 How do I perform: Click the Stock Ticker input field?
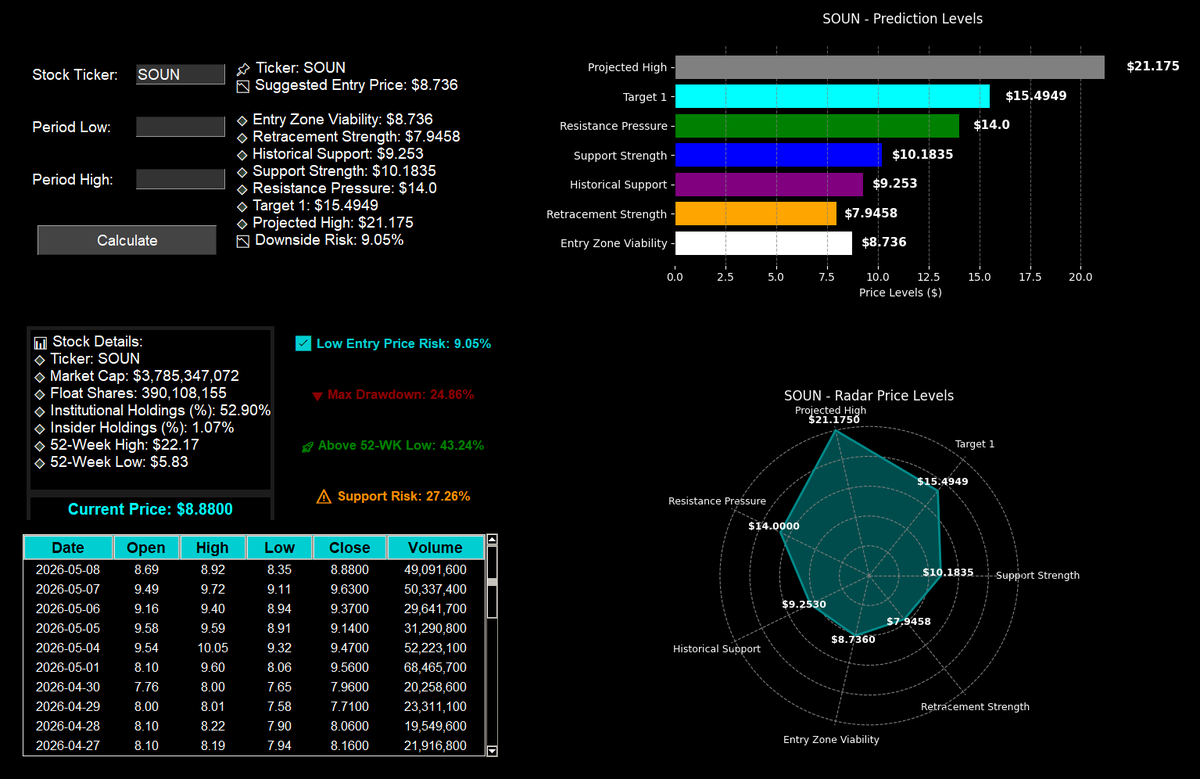[x=180, y=74]
